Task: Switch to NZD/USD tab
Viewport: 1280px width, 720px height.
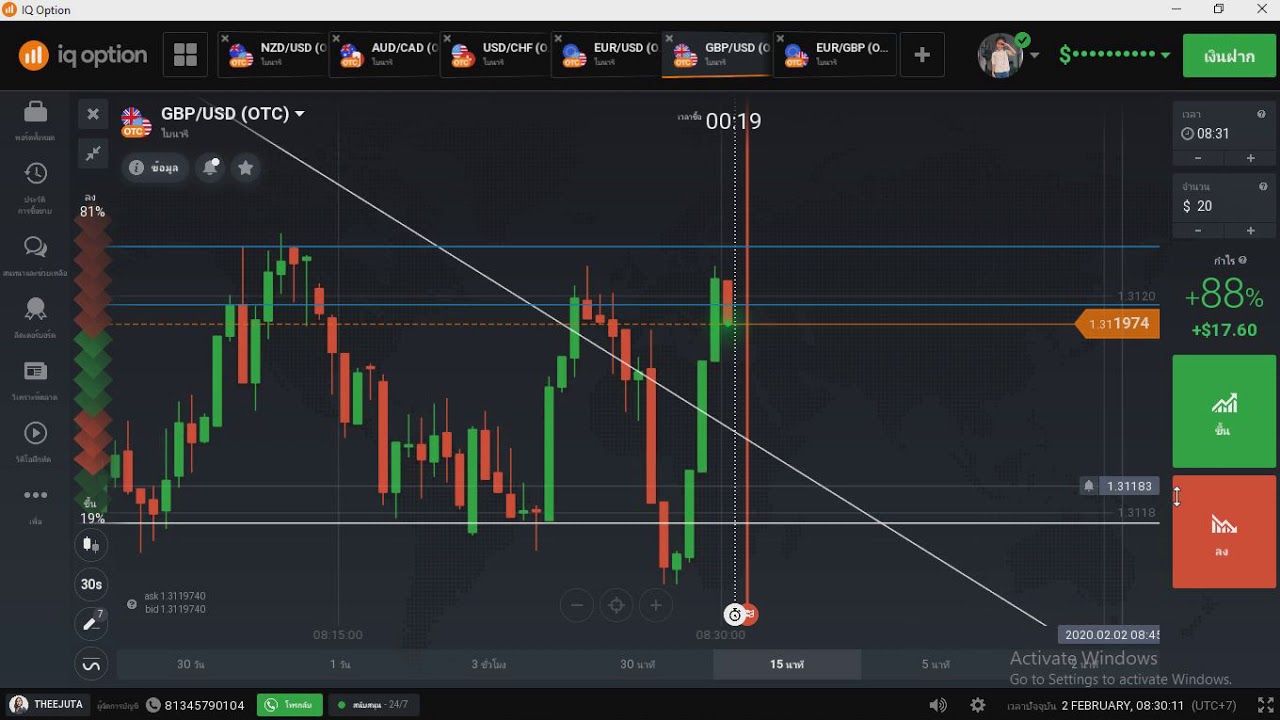Action: point(274,55)
